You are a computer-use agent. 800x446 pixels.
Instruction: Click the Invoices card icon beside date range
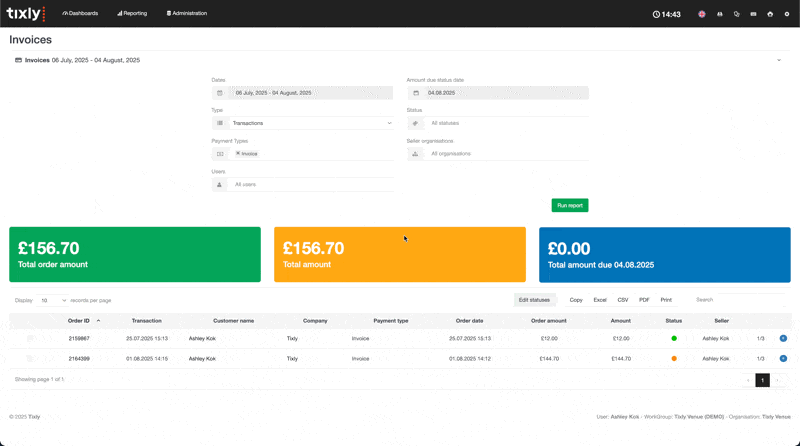18,60
